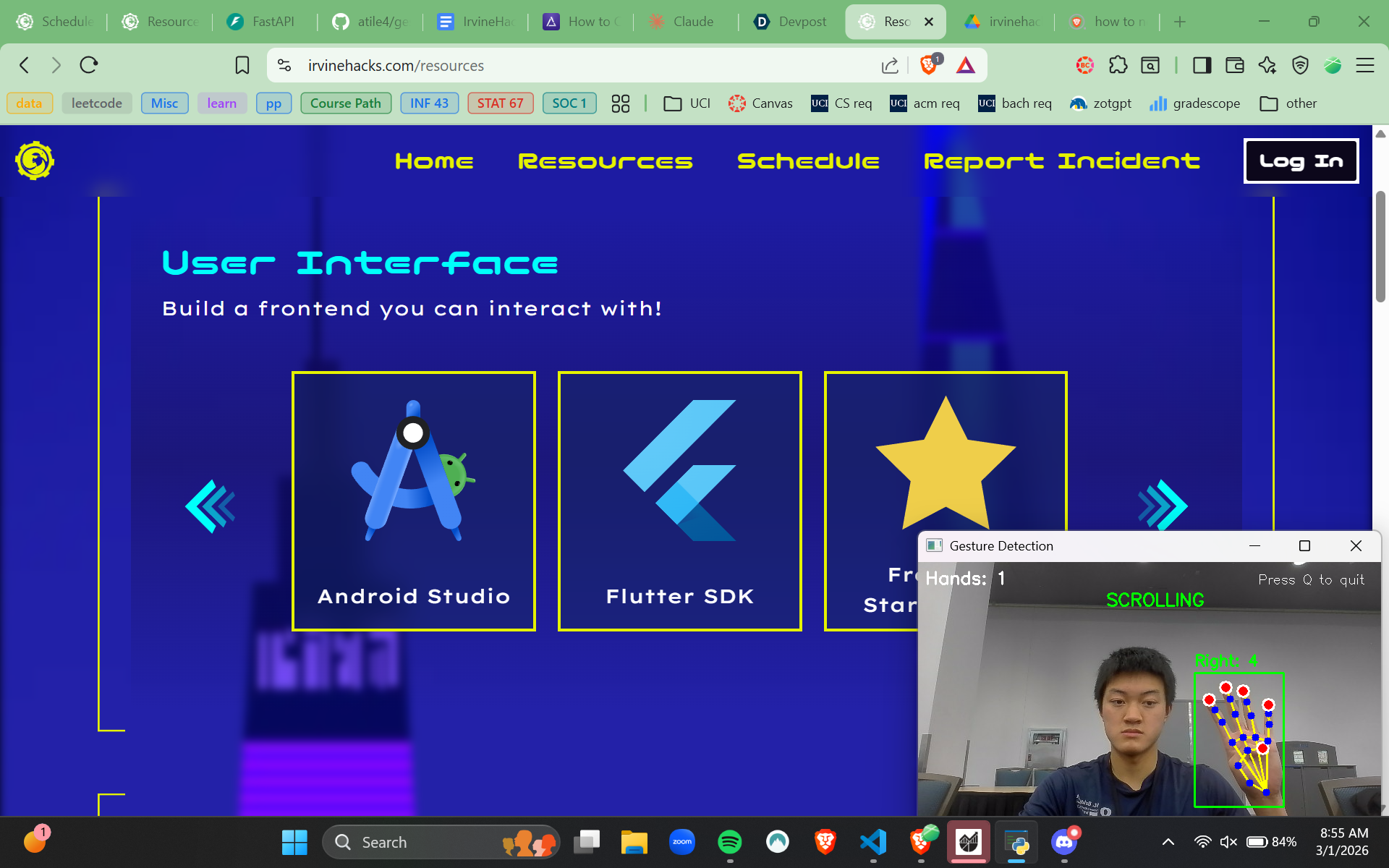The width and height of the screenshot is (1389, 868).
Task: Expand the other bookmarks folder
Action: [1288, 103]
